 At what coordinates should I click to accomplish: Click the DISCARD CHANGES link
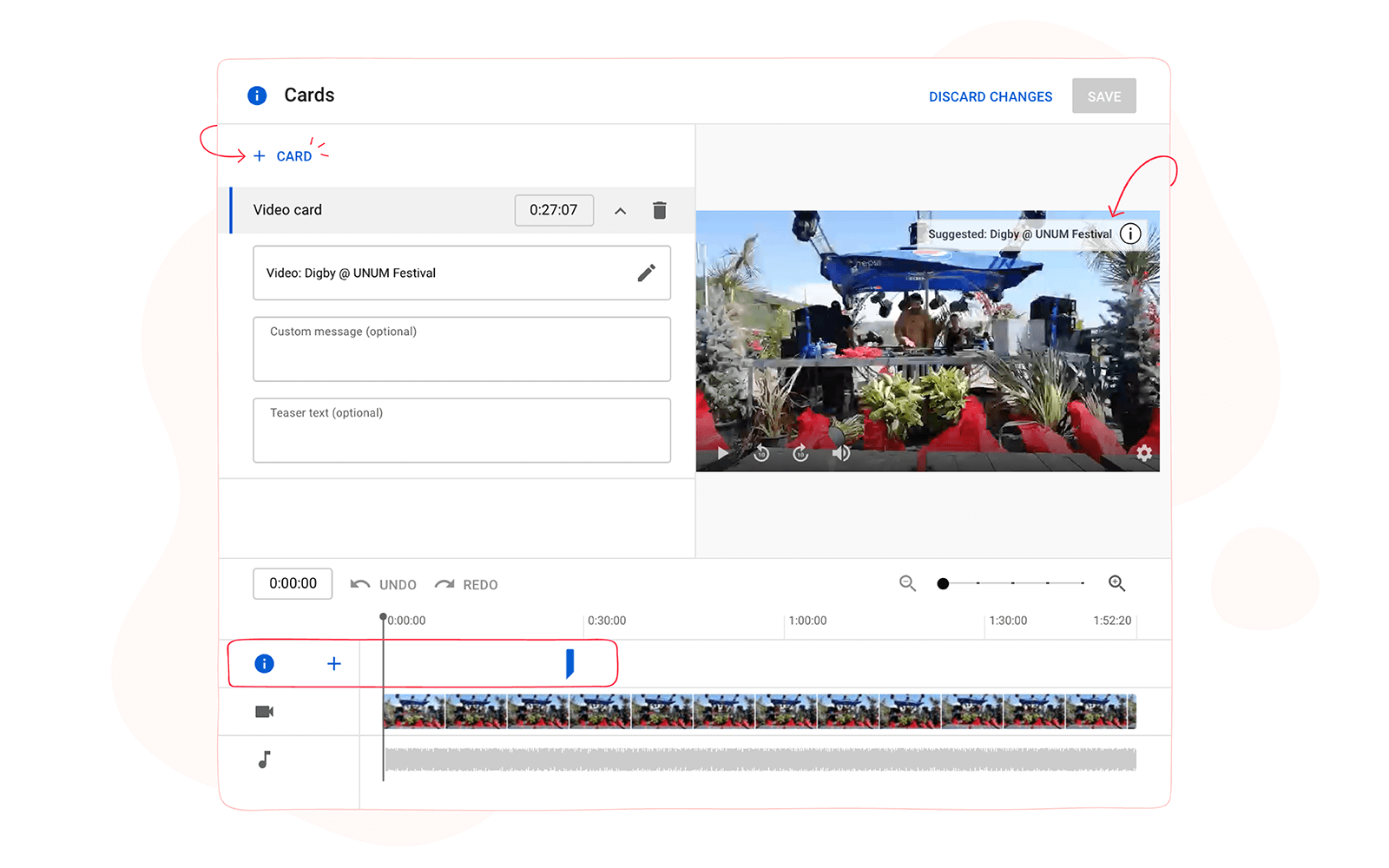[x=991, y=96]
